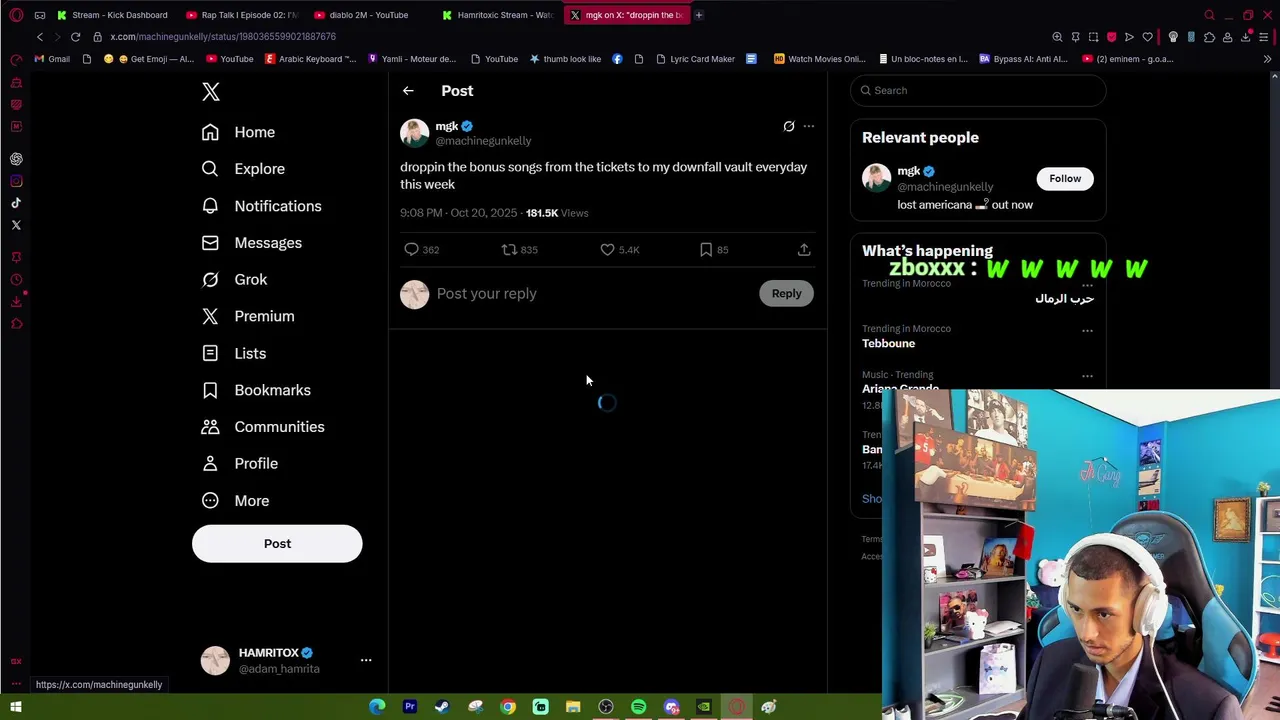This screenshot has height=720, width=1280.
Task: Open TikTok in Opera sidebar
Action: [x=16, y=203]
